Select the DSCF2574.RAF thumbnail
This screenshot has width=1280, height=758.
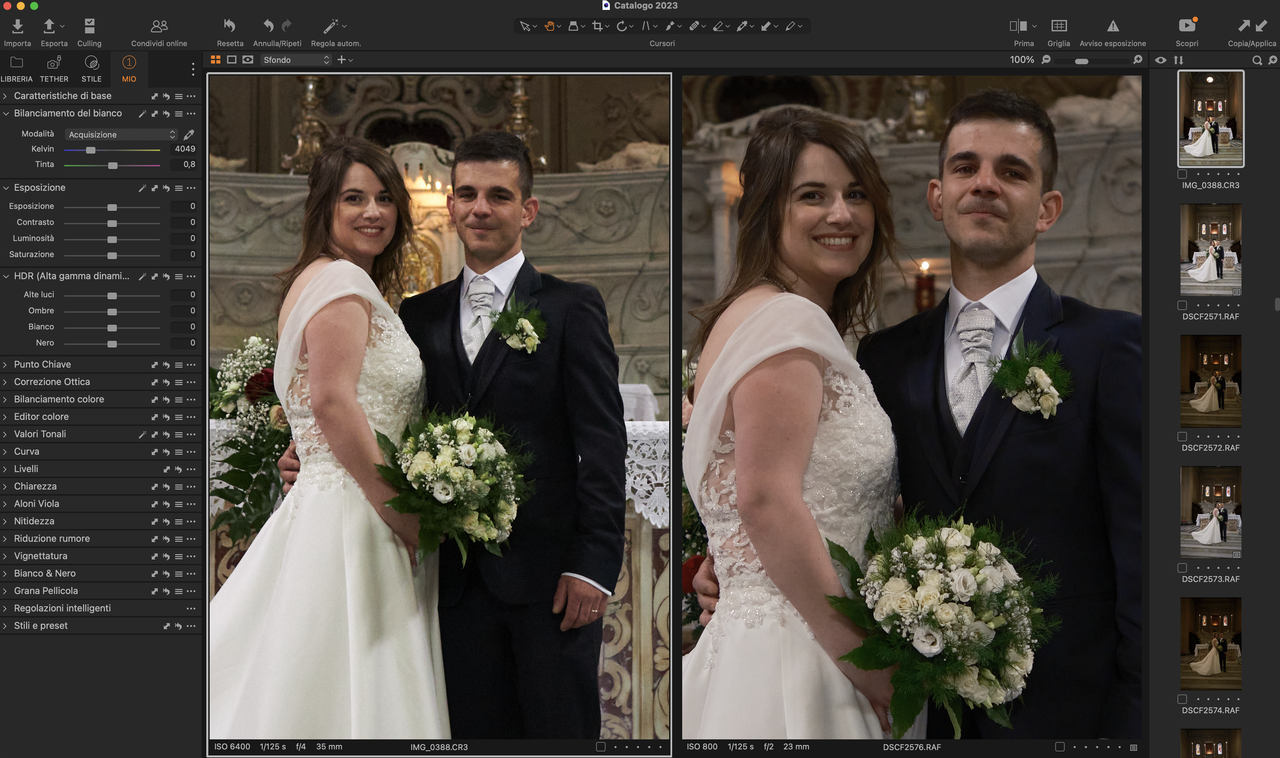click(x=1211, y=644)
